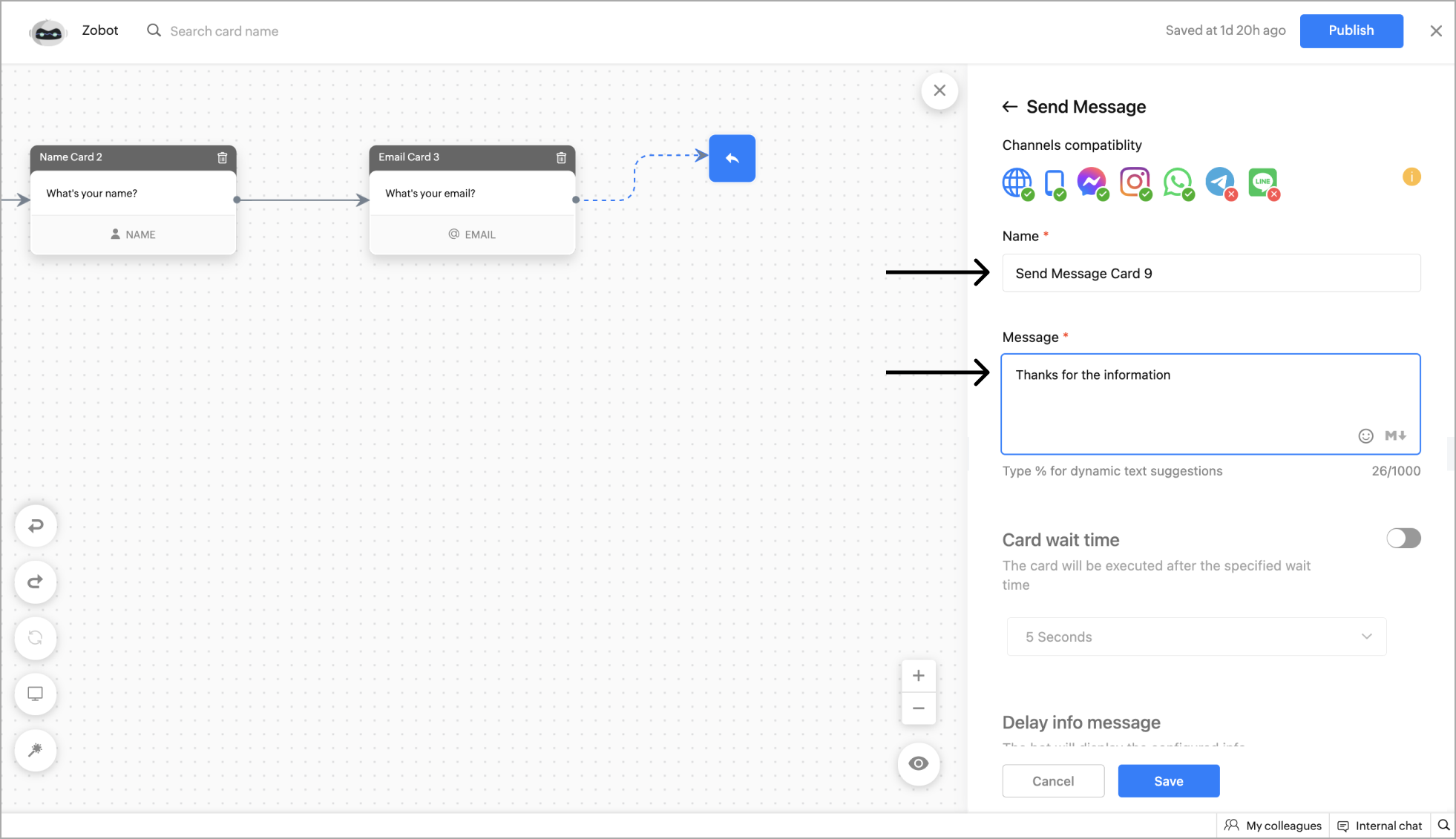Click the undo arrow icon

click(x=36, y=526)
